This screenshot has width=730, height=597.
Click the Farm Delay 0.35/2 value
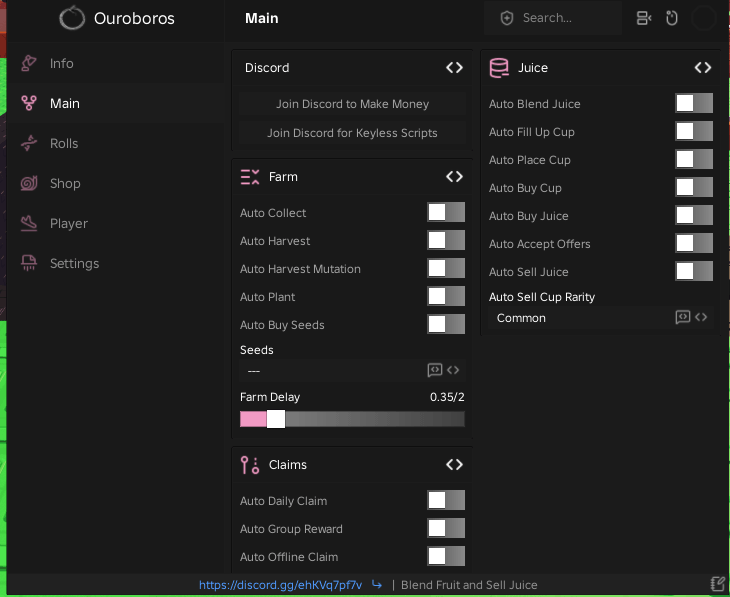click(447, 397)
